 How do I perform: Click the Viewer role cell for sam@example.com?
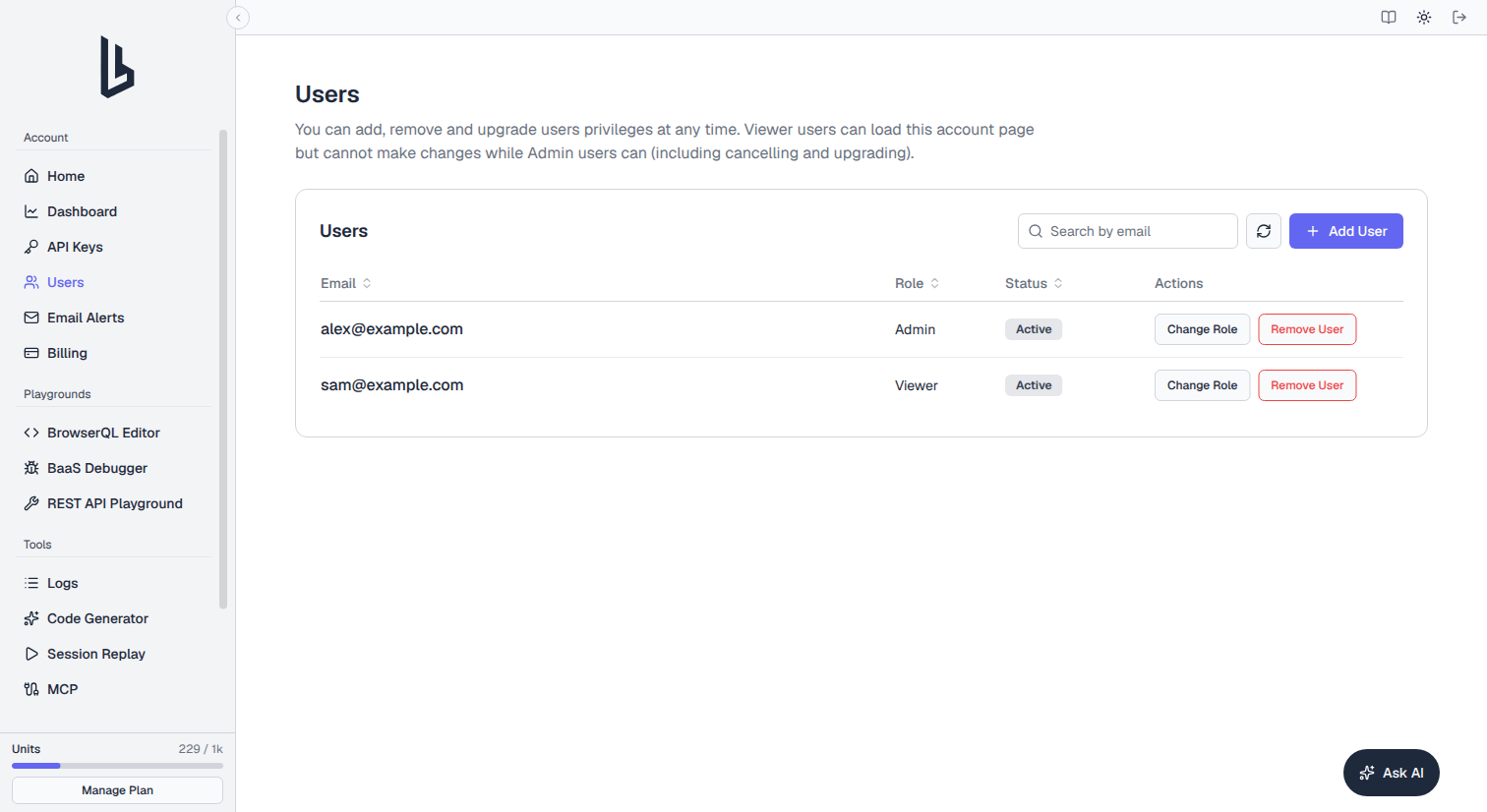click(x=917, y=385)
